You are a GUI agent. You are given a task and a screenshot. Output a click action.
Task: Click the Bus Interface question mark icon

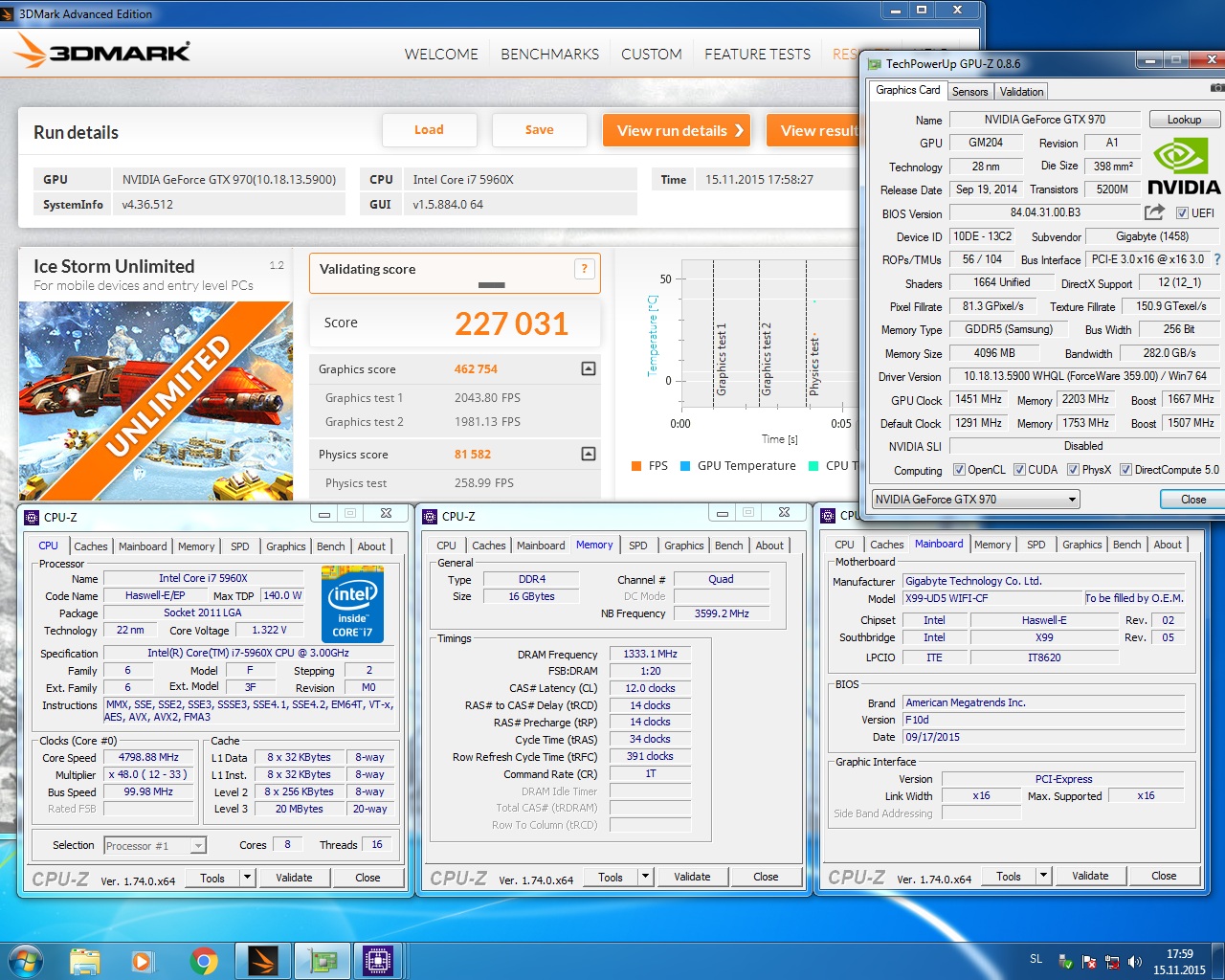pos(1217,259)
